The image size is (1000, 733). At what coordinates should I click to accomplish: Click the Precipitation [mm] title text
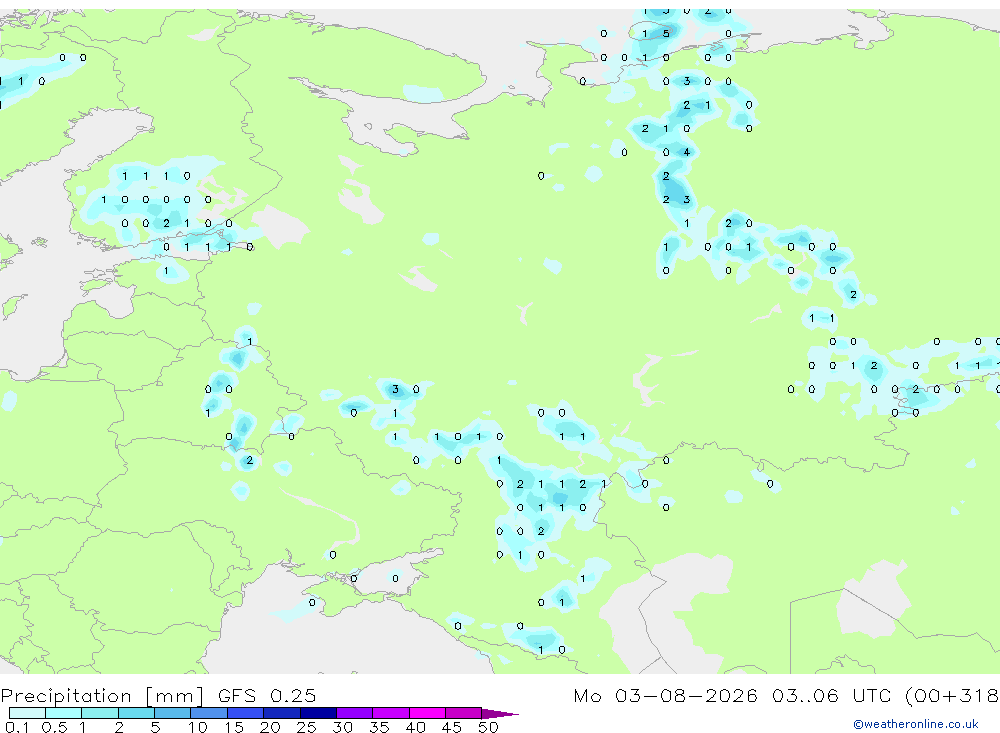click(102, 696)
